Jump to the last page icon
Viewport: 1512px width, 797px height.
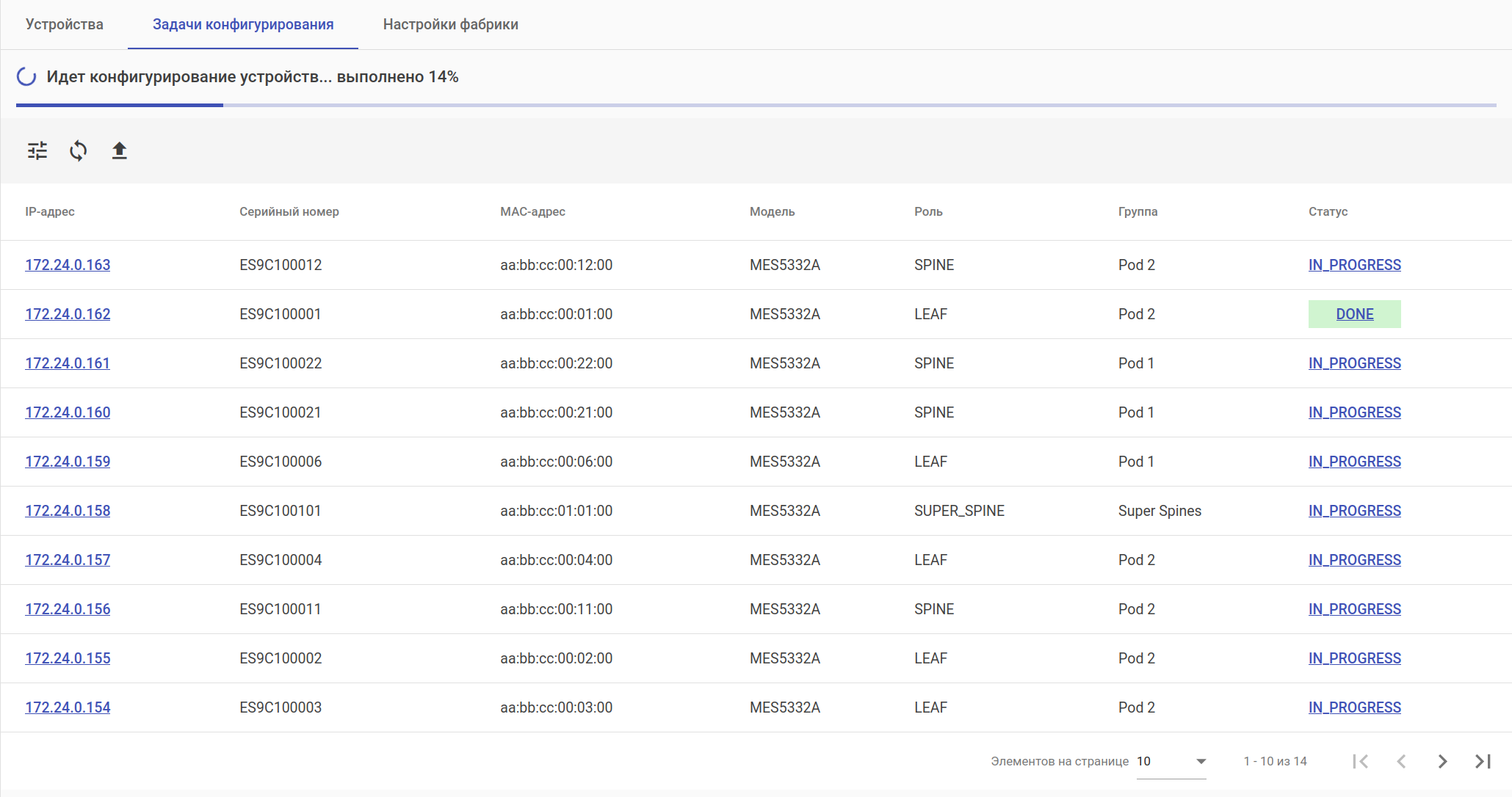(1483, 761)
